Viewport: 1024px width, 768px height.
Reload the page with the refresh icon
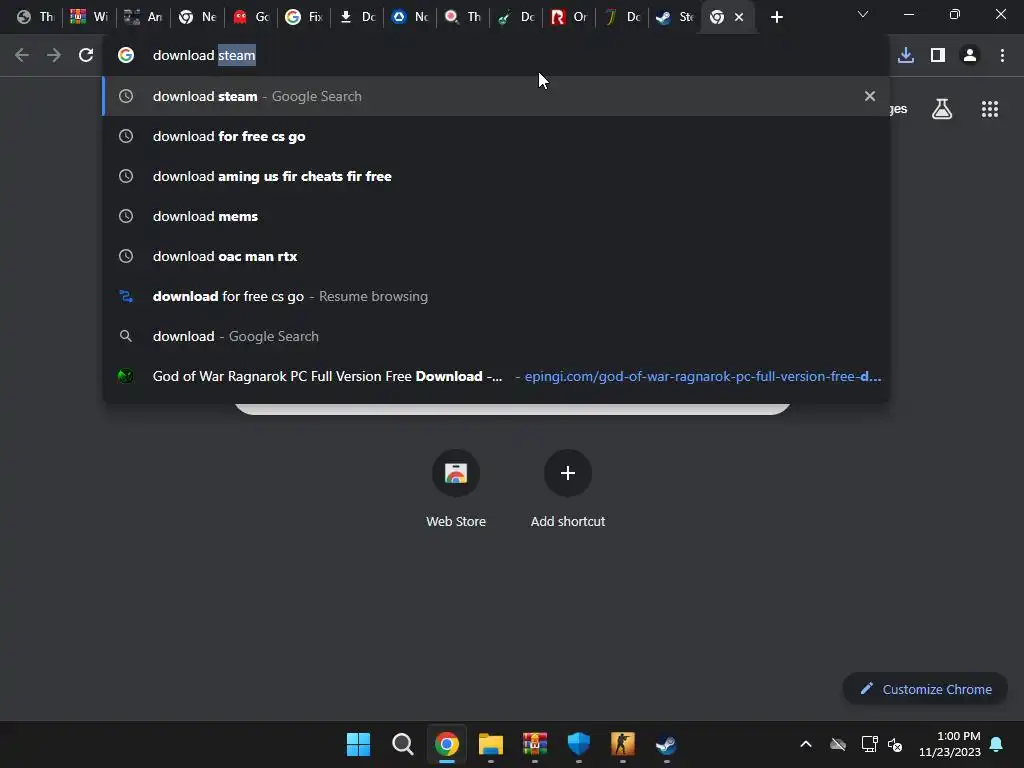coord(86,56)
